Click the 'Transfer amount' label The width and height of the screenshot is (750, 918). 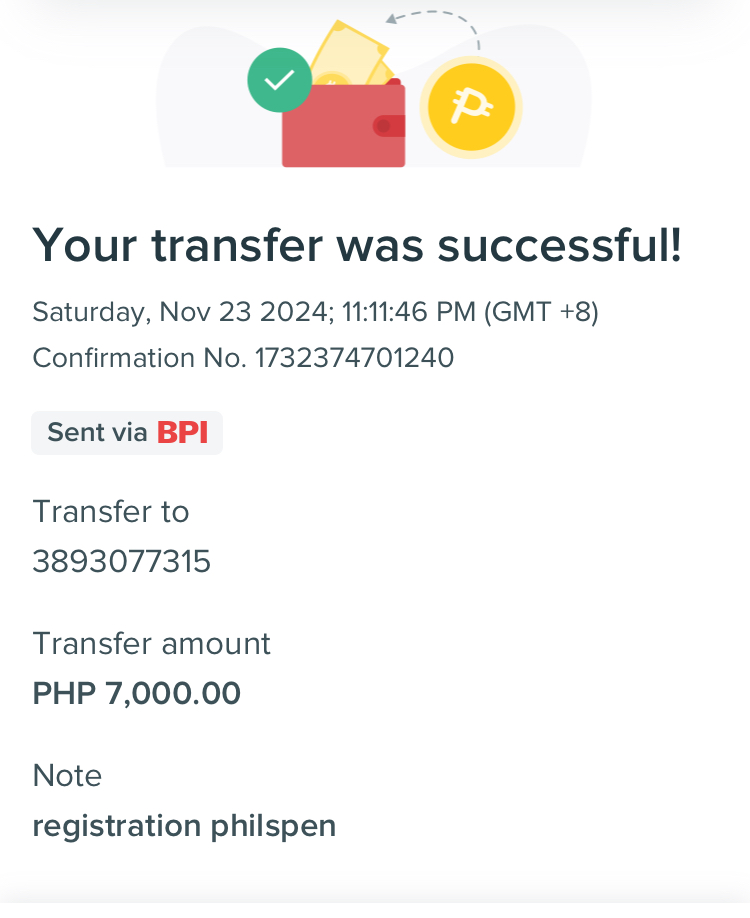click(x=152, y=644)
